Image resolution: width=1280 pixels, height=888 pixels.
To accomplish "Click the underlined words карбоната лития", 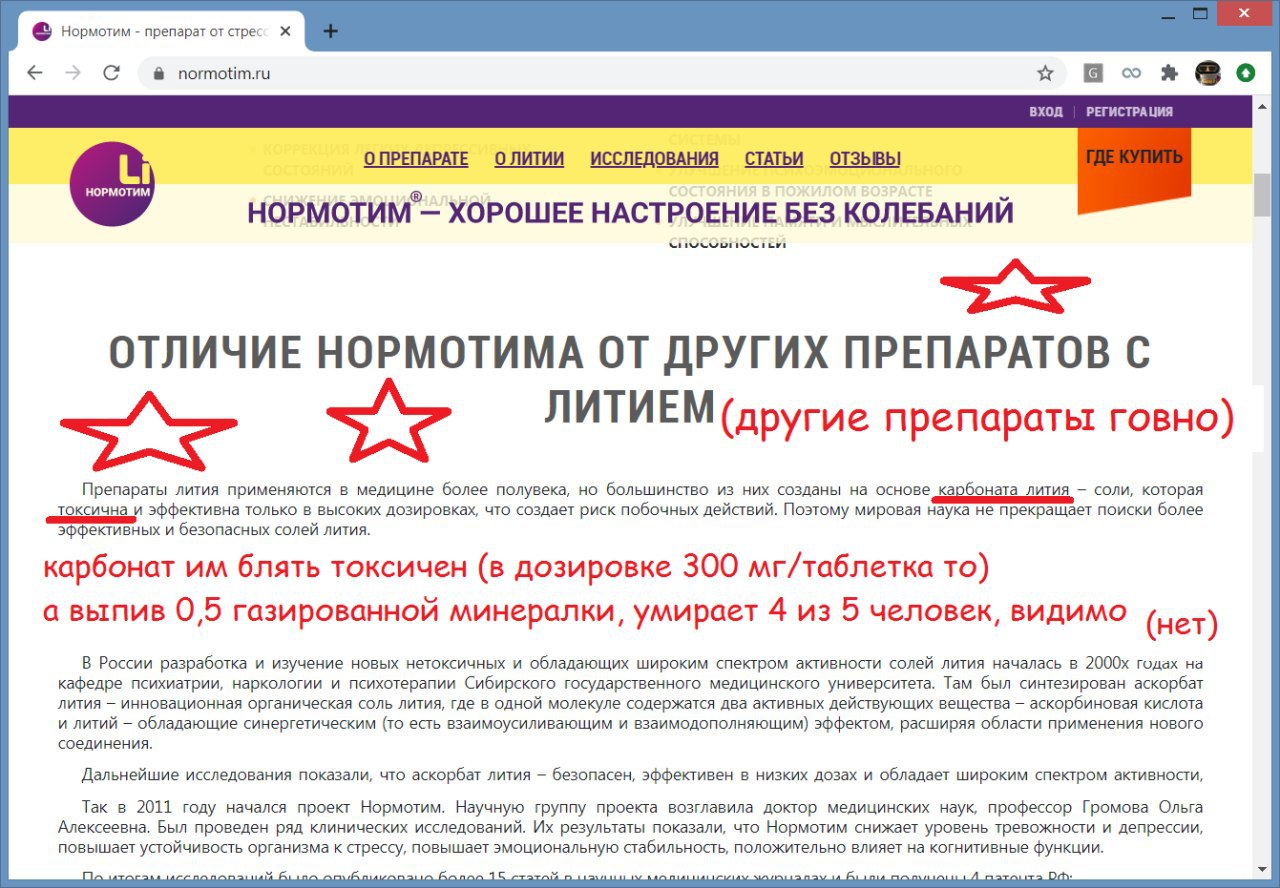I will click(1004, 490).
